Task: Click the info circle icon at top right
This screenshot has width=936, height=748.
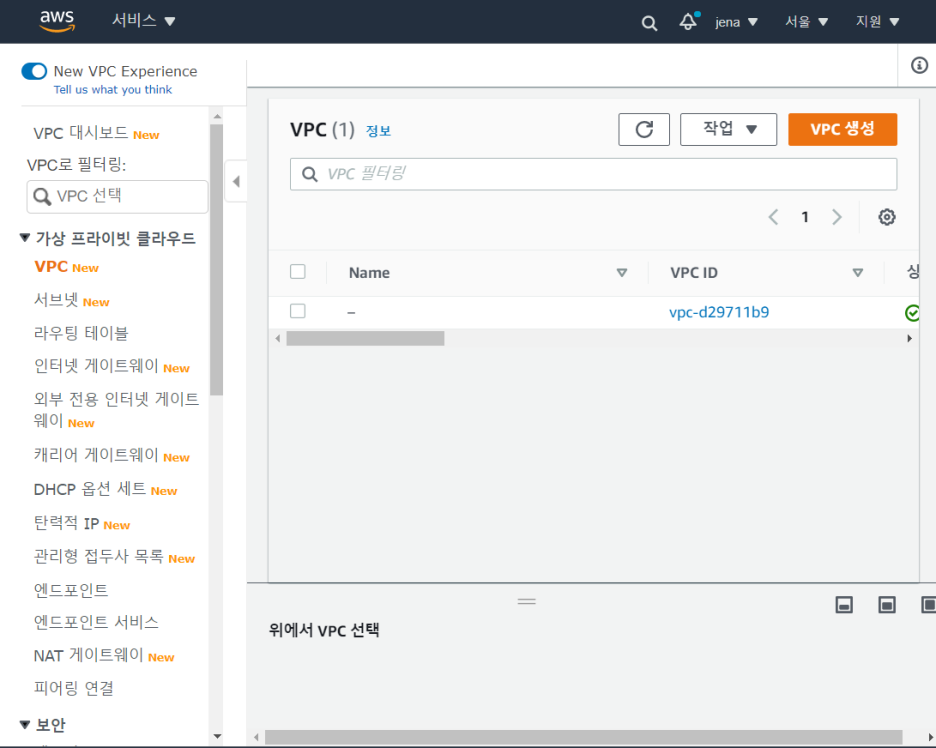Action: click(x=919, y=65)
